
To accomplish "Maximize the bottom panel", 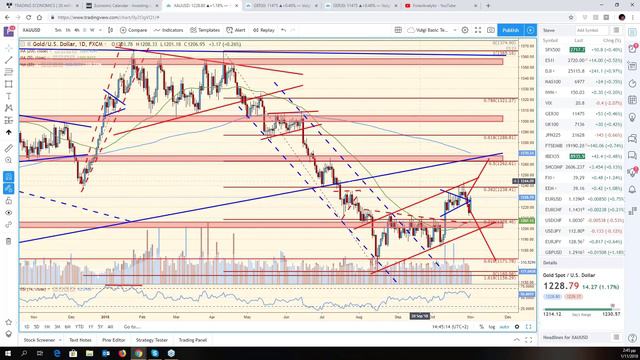I will pyautogui.click(x=529, y=340).
